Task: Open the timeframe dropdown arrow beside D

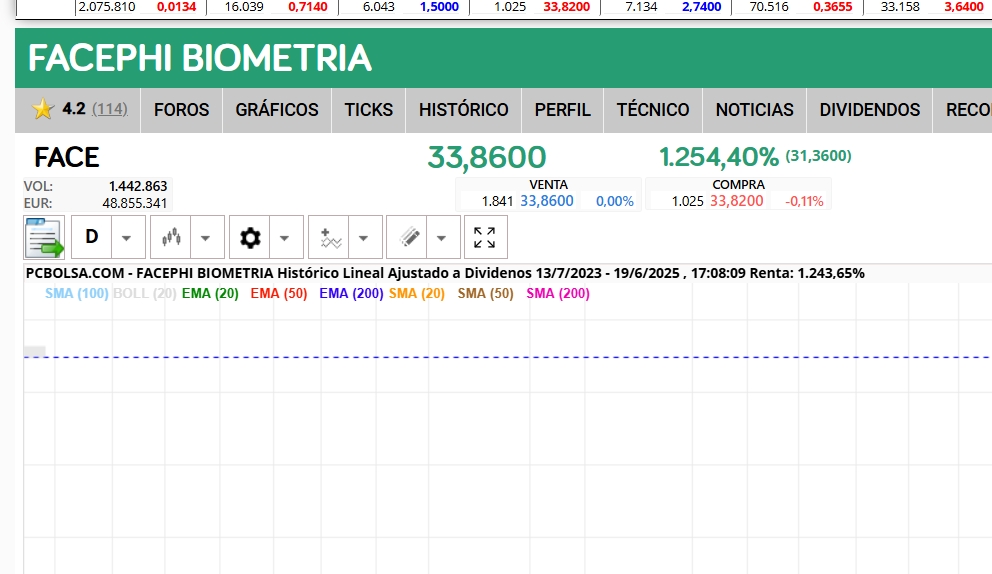Action: (127, 238)
